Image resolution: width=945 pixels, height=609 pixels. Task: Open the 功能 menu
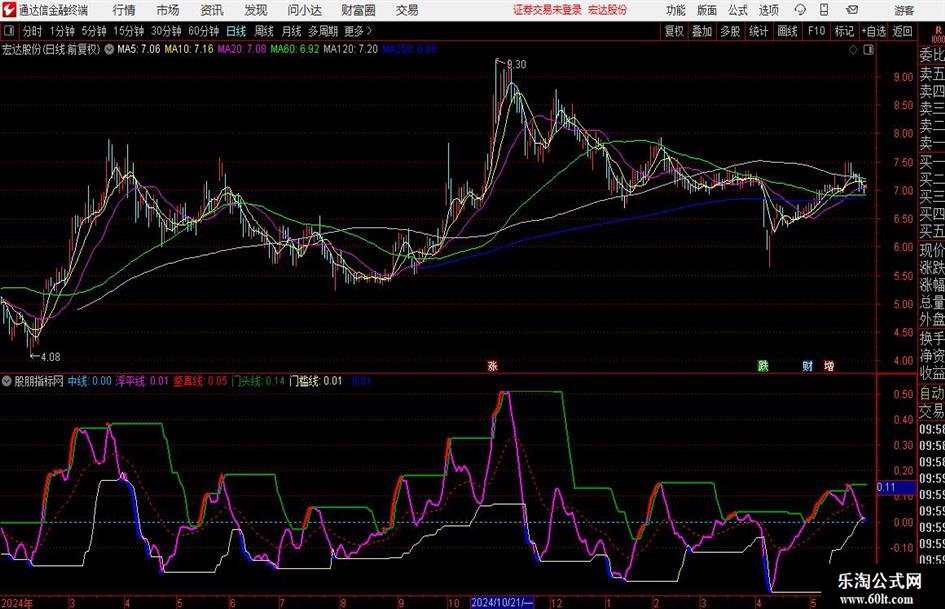click(676, 10)
